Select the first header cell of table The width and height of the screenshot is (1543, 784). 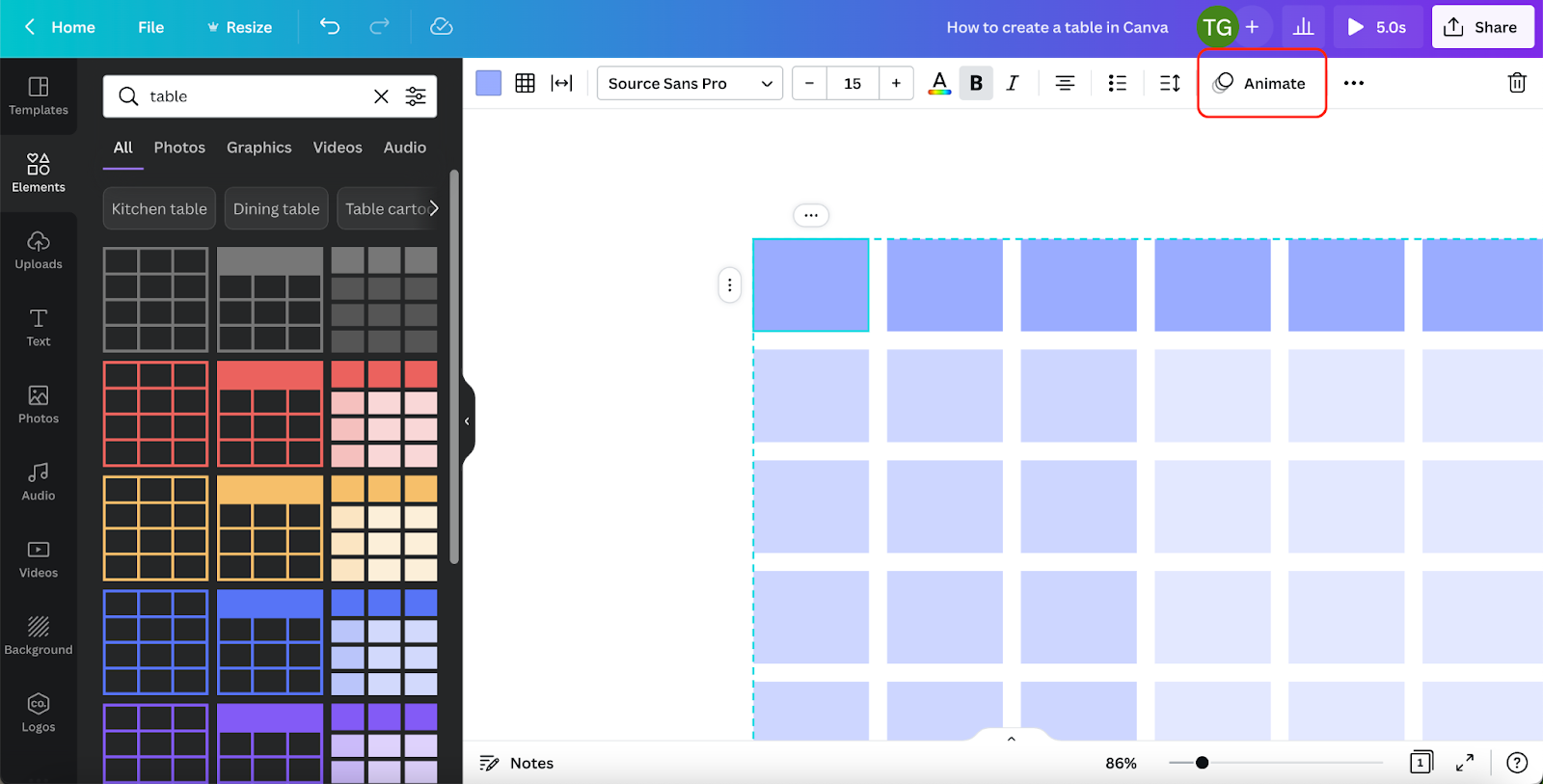pos(811,285)
